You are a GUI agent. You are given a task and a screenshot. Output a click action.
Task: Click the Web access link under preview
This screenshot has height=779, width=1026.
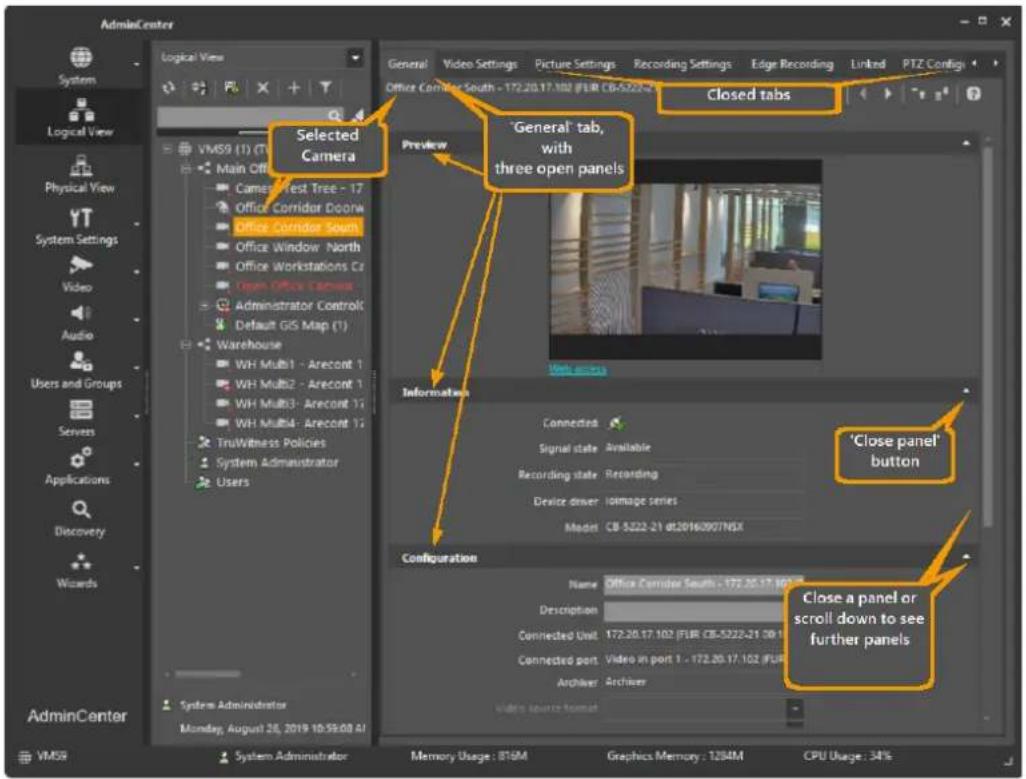coord(577,370)
